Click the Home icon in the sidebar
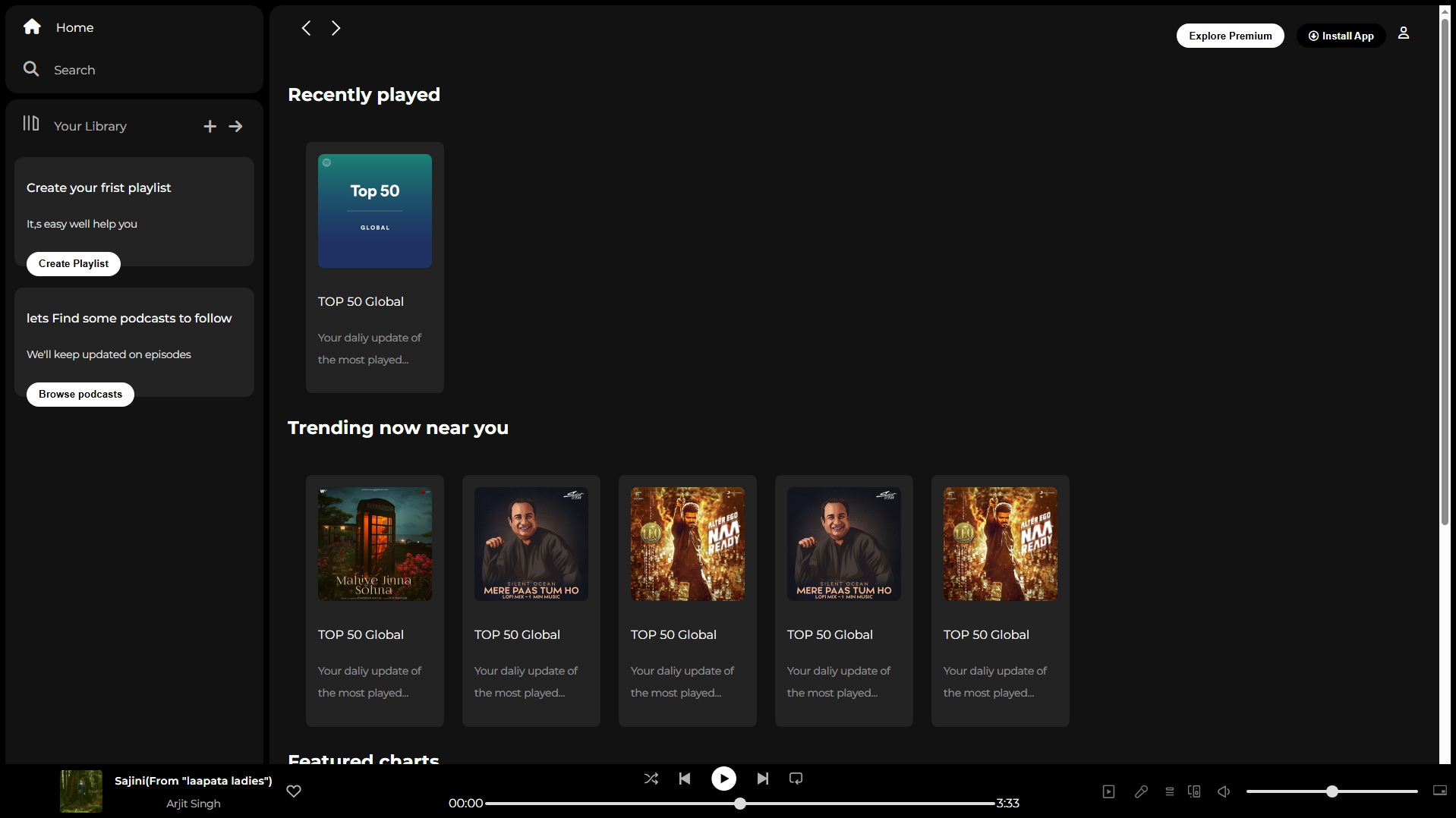 [32, 27]
